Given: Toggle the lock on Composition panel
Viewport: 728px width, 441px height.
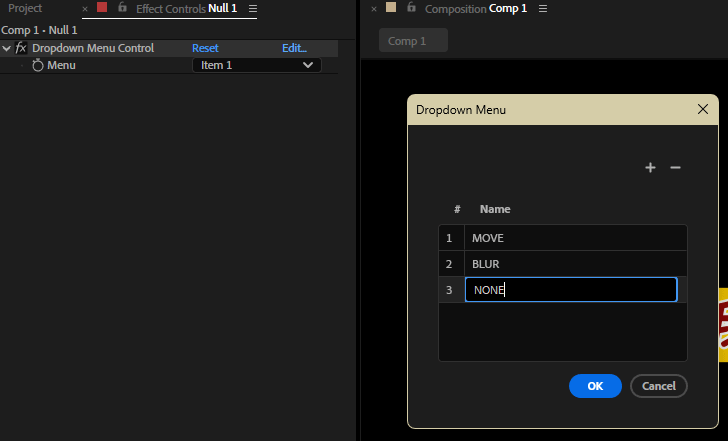Looking at the screenshot, I should coord(411,8).
